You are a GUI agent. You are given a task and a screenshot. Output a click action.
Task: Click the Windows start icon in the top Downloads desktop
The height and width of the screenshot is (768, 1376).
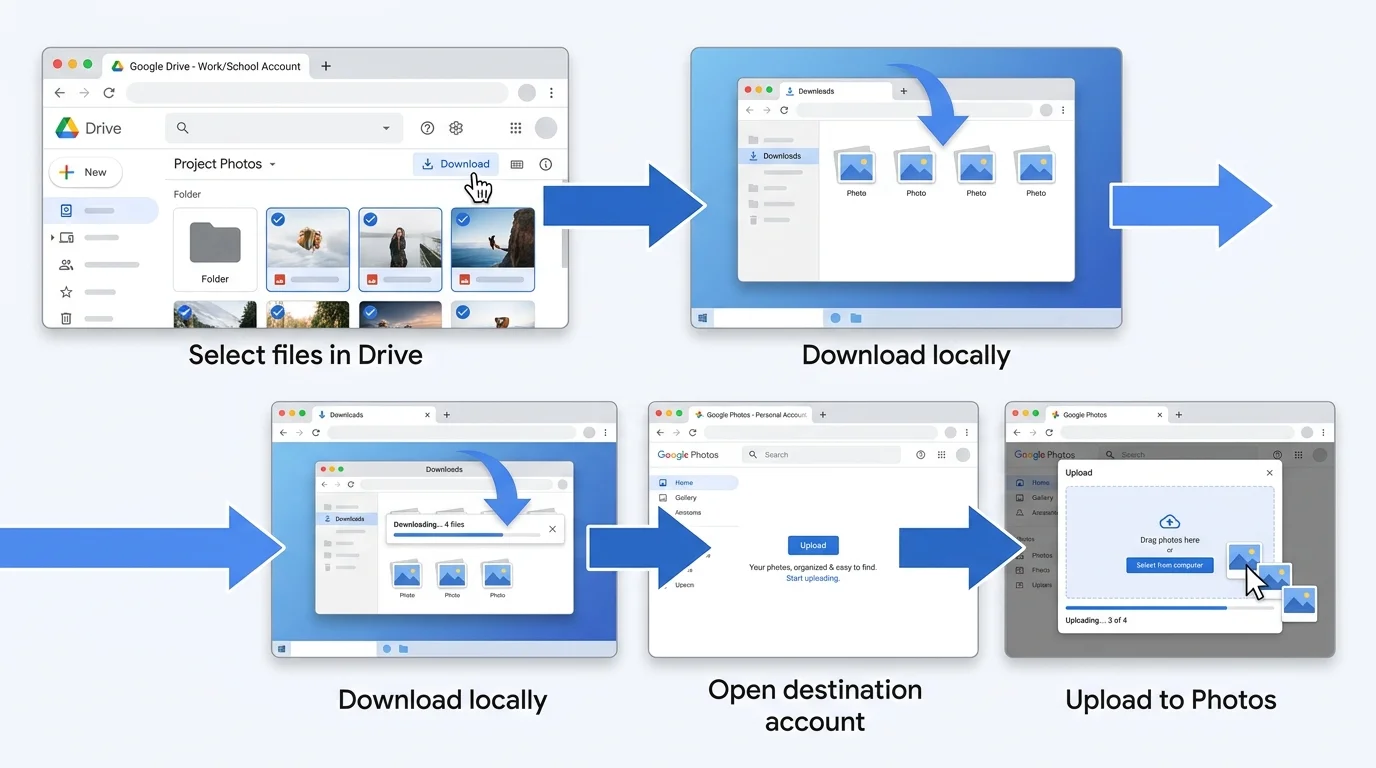pos(703,318)
